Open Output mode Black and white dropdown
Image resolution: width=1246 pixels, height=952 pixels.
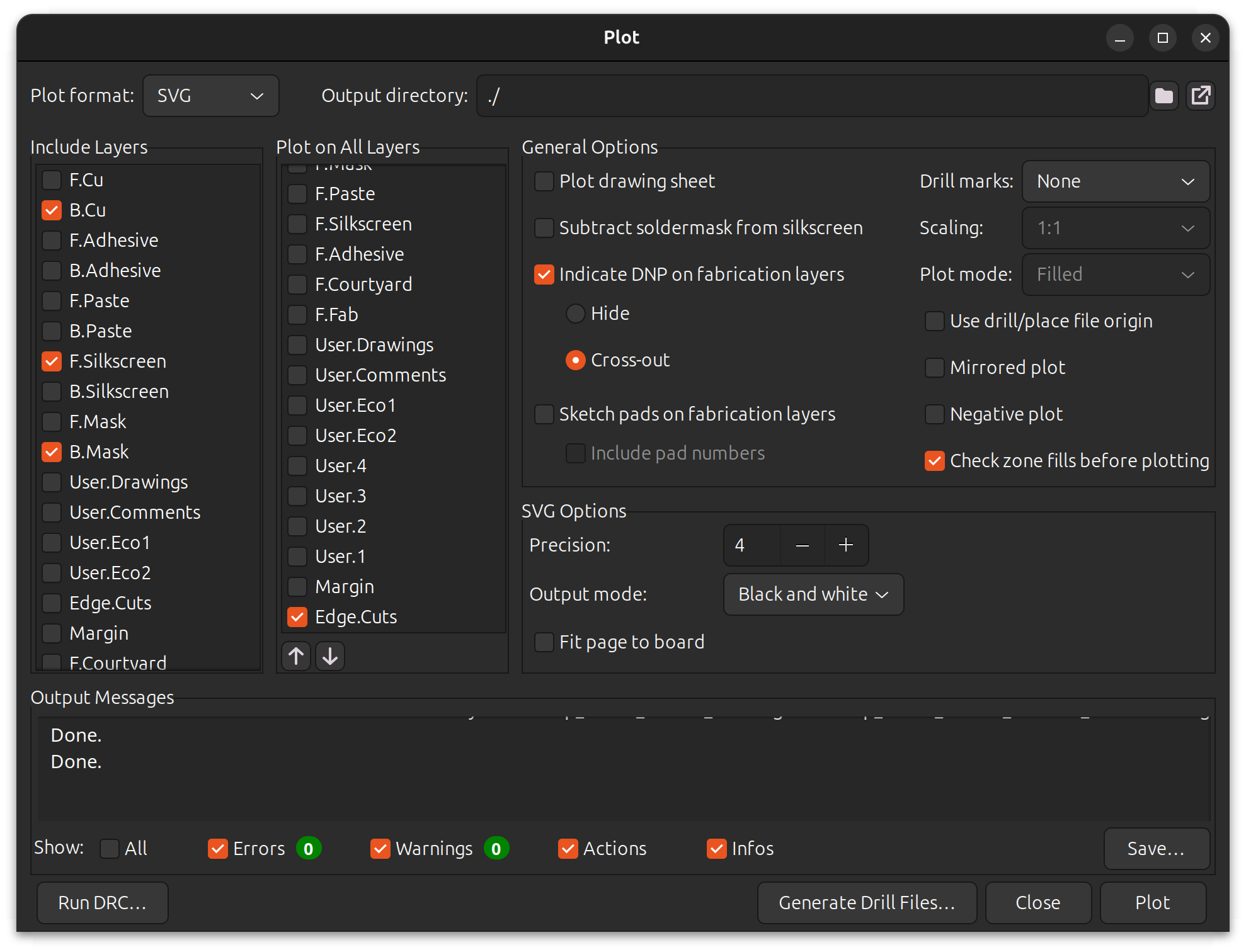click(x=813, y=594)
